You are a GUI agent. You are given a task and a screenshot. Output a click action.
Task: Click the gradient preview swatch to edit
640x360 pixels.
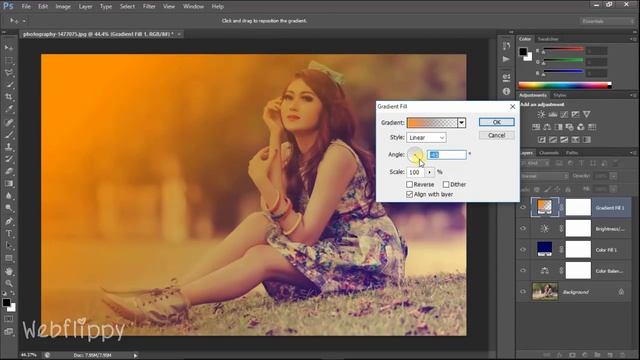[x=432, y=123]
